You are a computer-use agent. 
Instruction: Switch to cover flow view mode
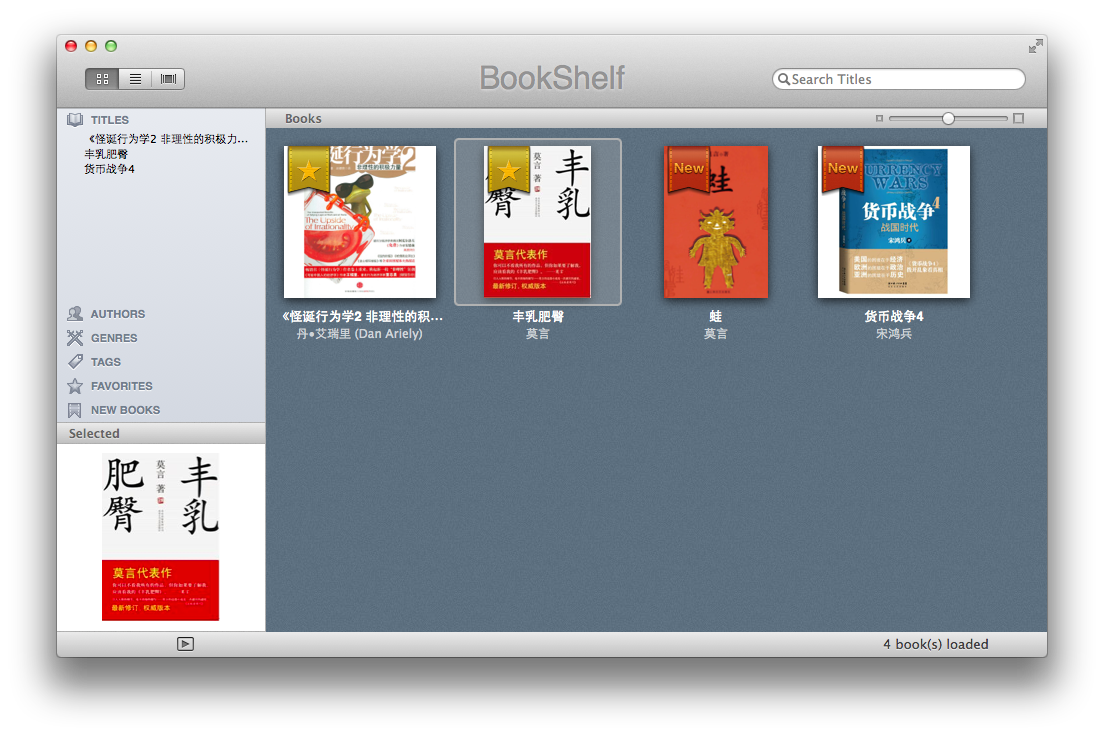tap(168, 79)
